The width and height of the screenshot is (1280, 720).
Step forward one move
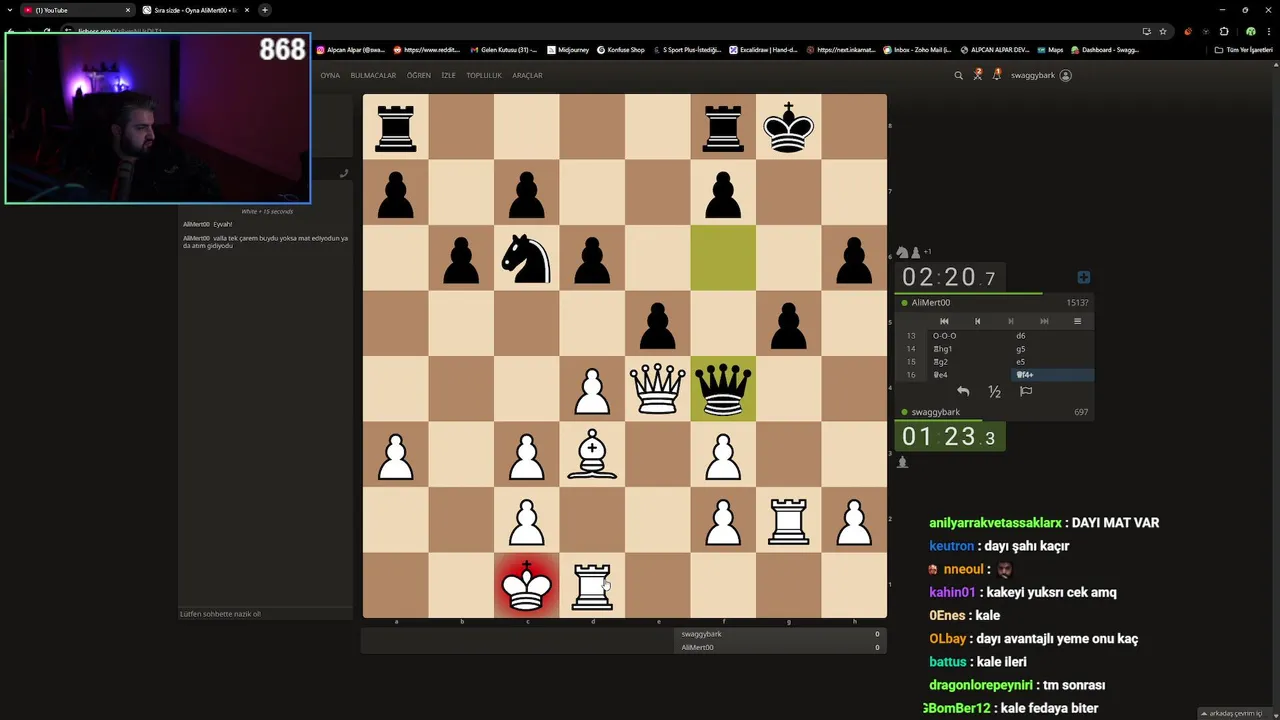1010,321
